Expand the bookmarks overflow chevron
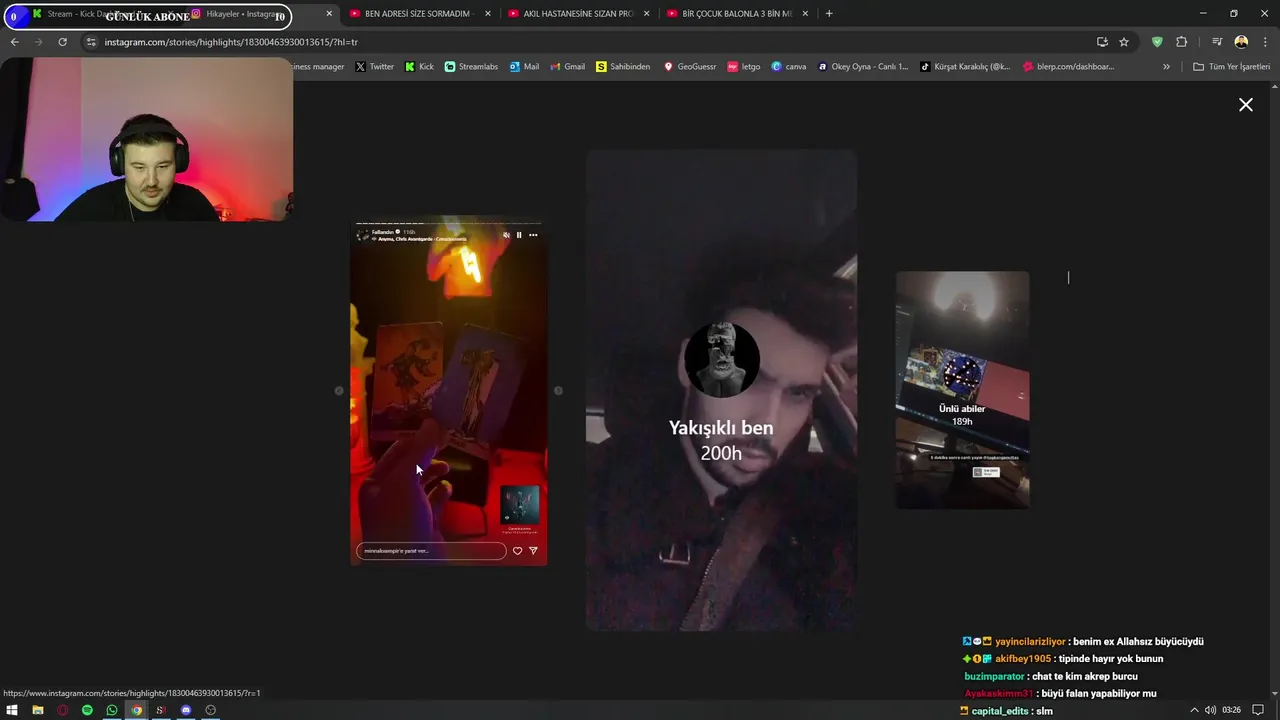The image size is (1280, 720). tap(1166, 67)
